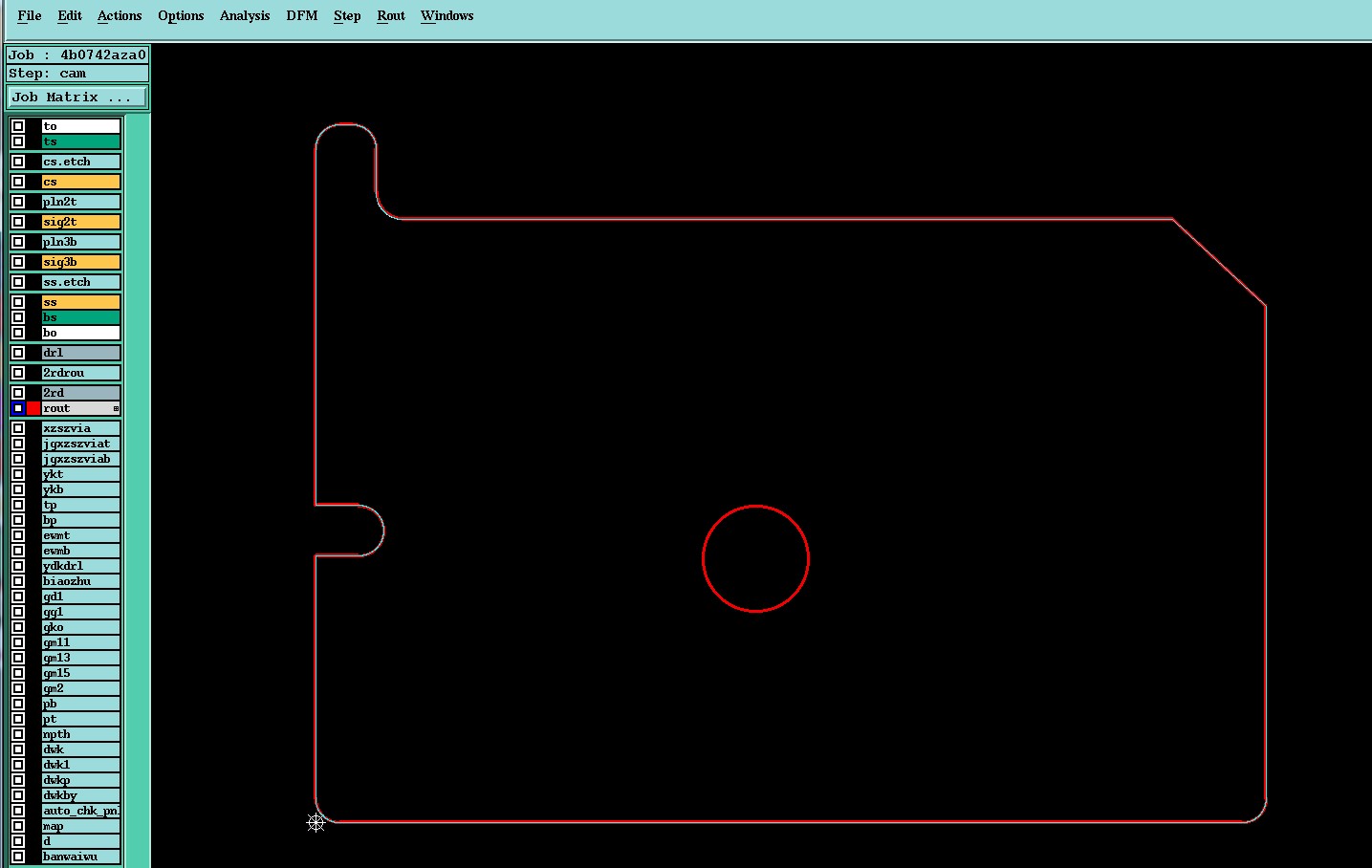This screenshot has width=1372, height=868.
Task: Open the File menu
Action: pos(30,16)
